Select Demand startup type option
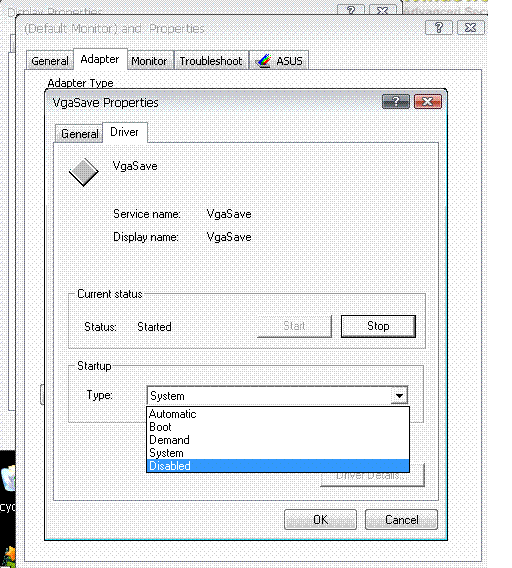Screen dimensions: 512x568 pos(278,440)
